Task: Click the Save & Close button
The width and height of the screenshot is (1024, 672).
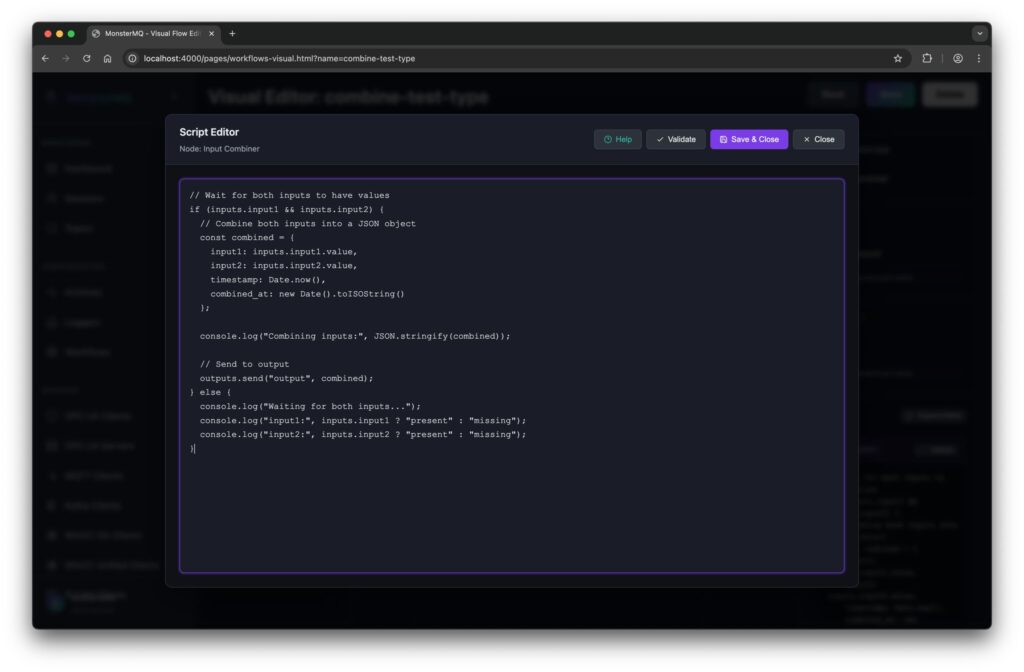Action: [749, 140]
